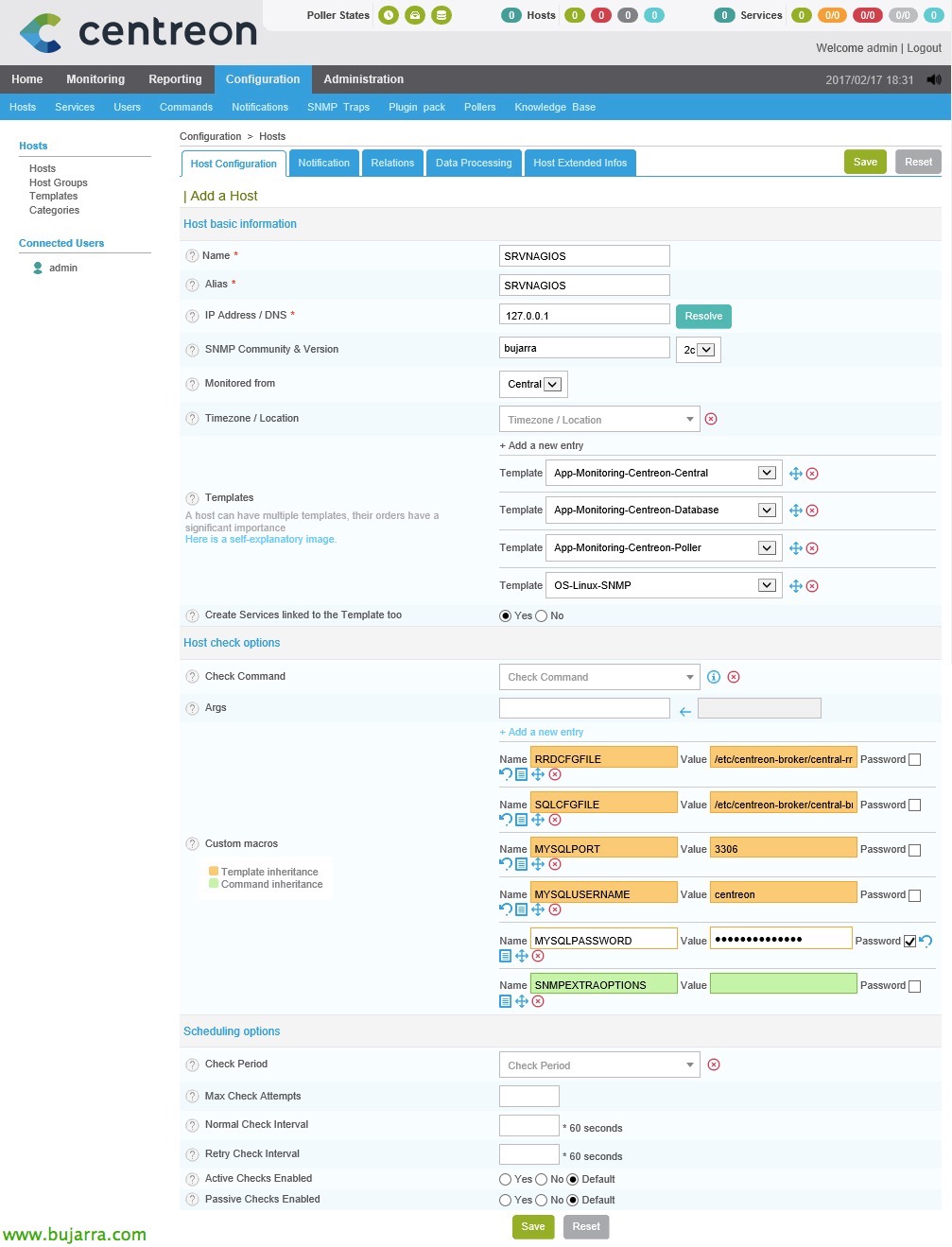The width and height of the screenshot is (952, 1247).
Task: Click the Logout link
Action: pyautogui.click(x=924, y=48)
